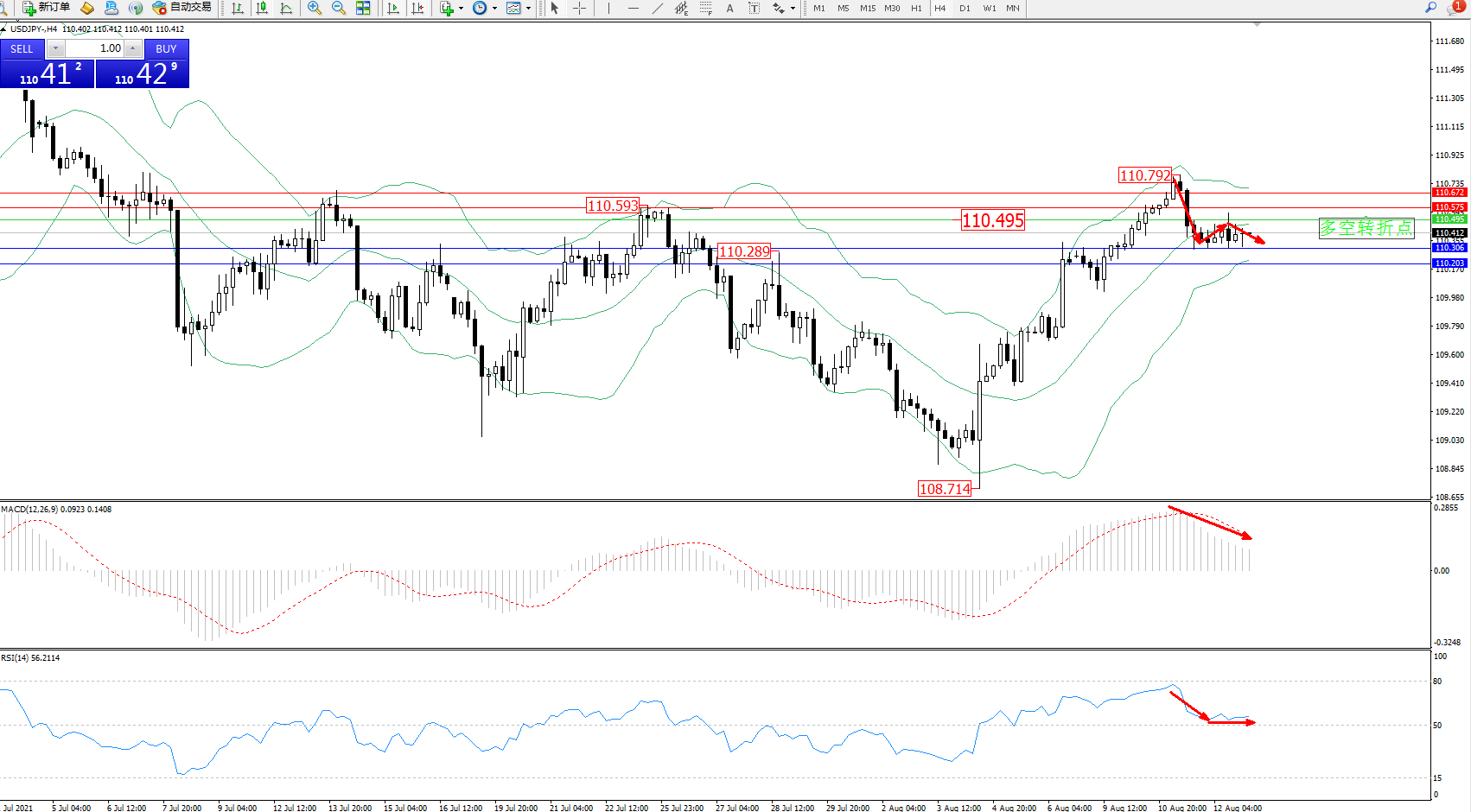Screen dimensions: 1471x812
Task: Switch to the D1 timeframe
Action: tap(965, 8)
